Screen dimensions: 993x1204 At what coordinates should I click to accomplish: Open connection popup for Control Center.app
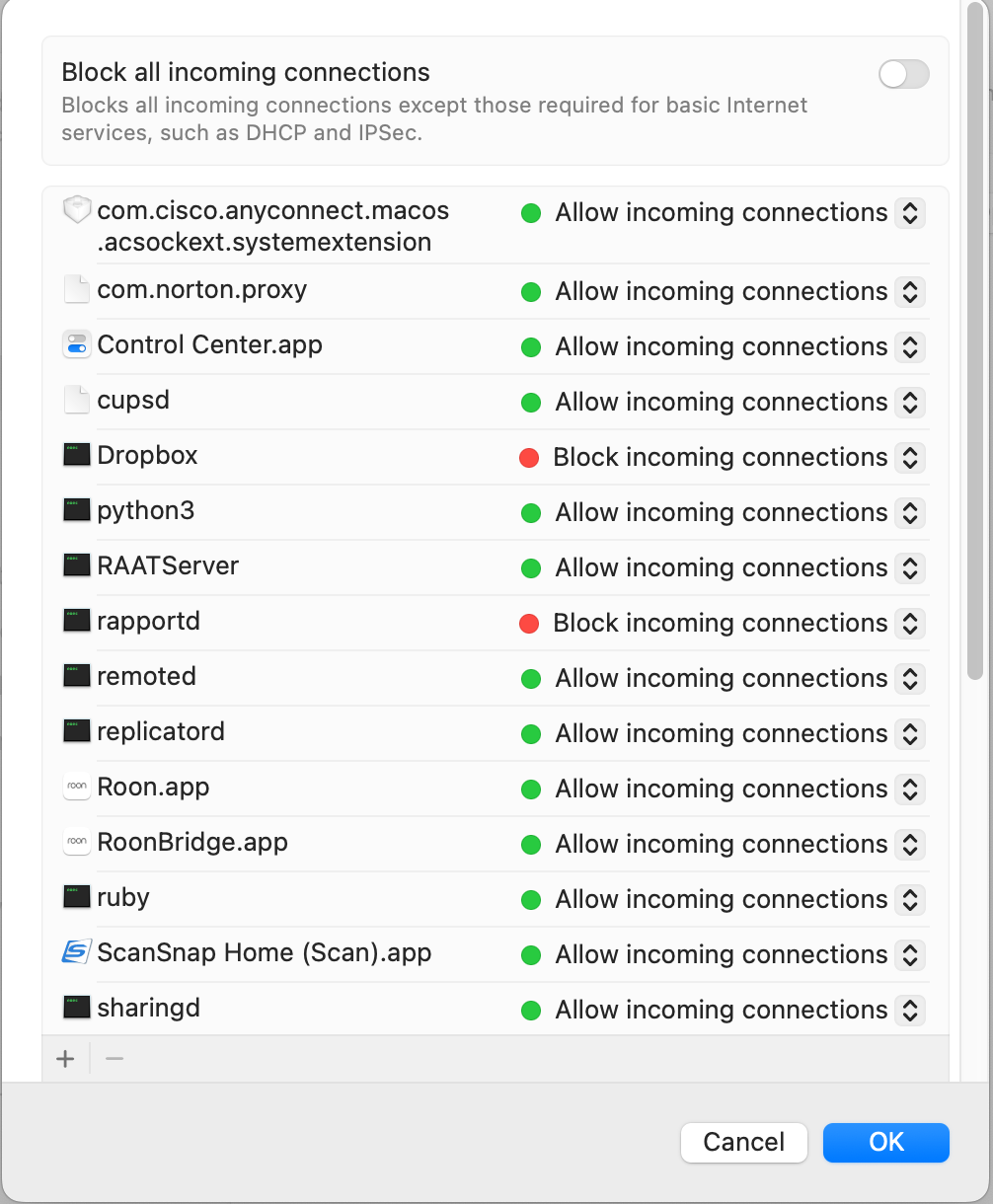[x=910, y=346]
